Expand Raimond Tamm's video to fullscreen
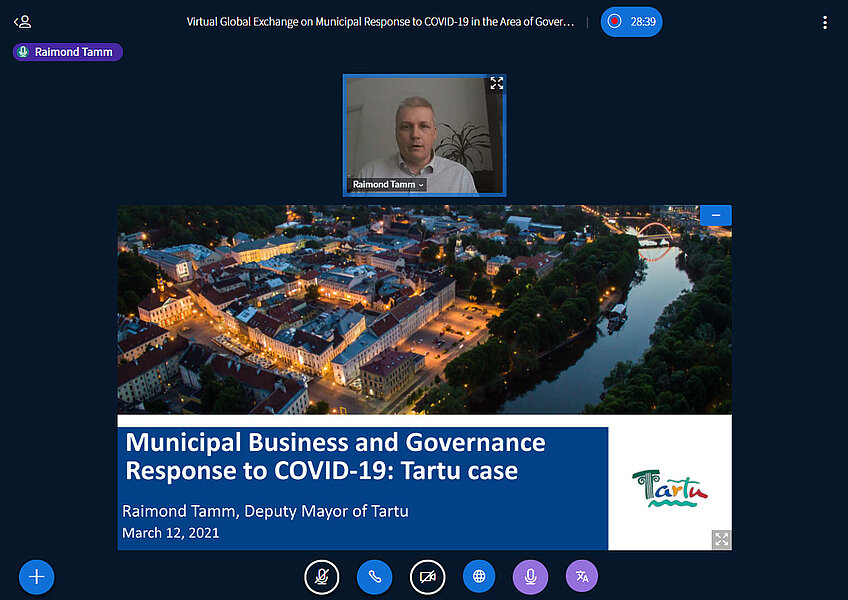848x600 pixels. coord(496,83)
